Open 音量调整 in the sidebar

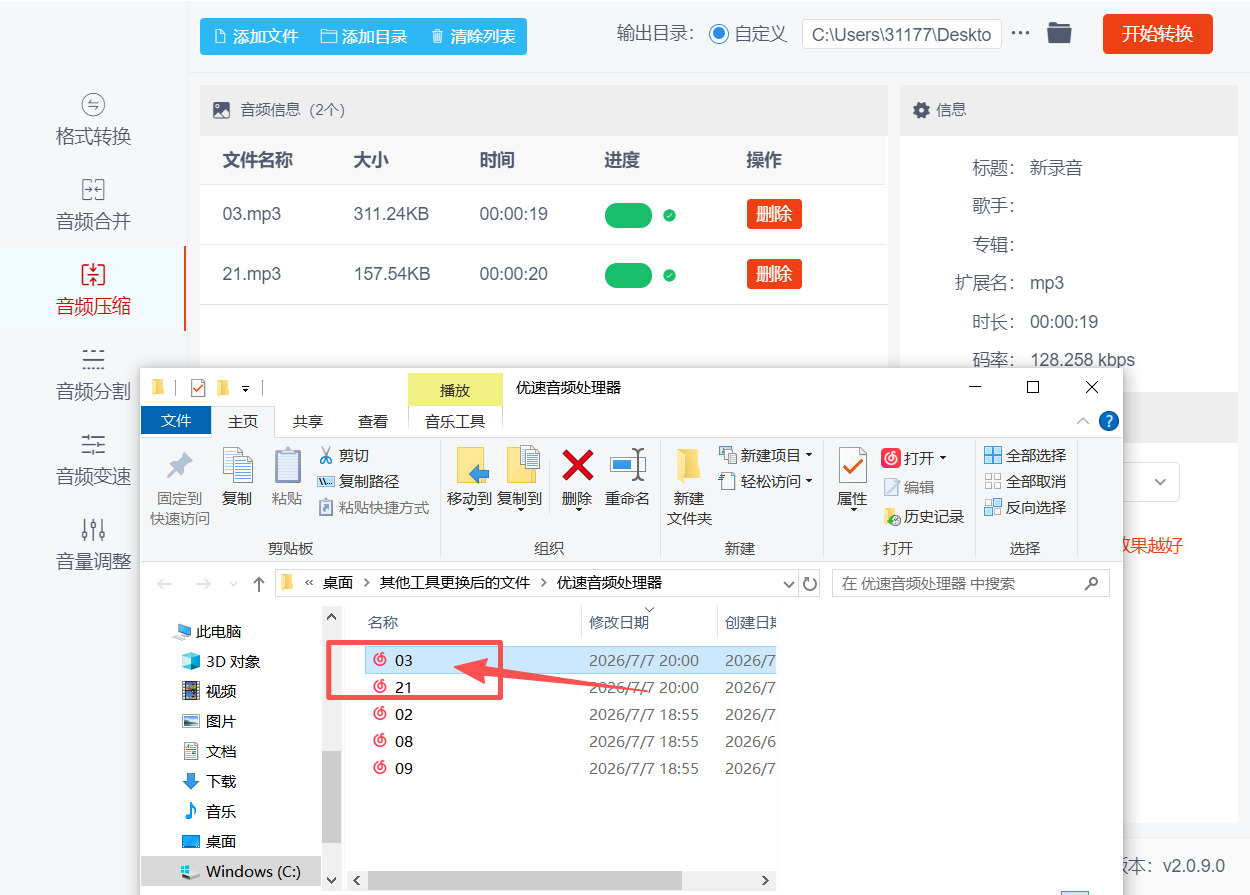tap(93, 545)
